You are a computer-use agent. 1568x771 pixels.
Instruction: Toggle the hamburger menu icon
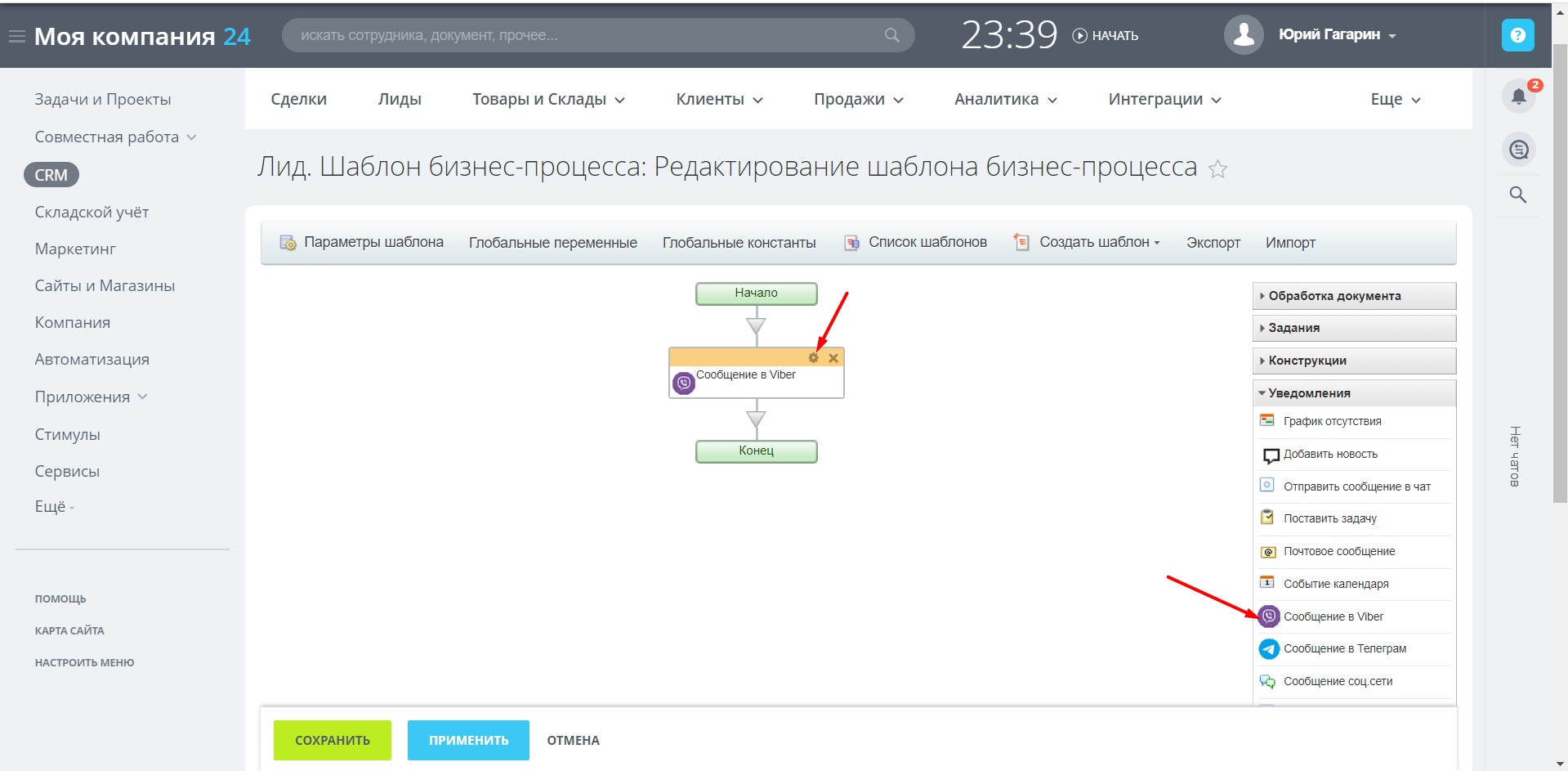pyautogui.click(x=16, y=37)
